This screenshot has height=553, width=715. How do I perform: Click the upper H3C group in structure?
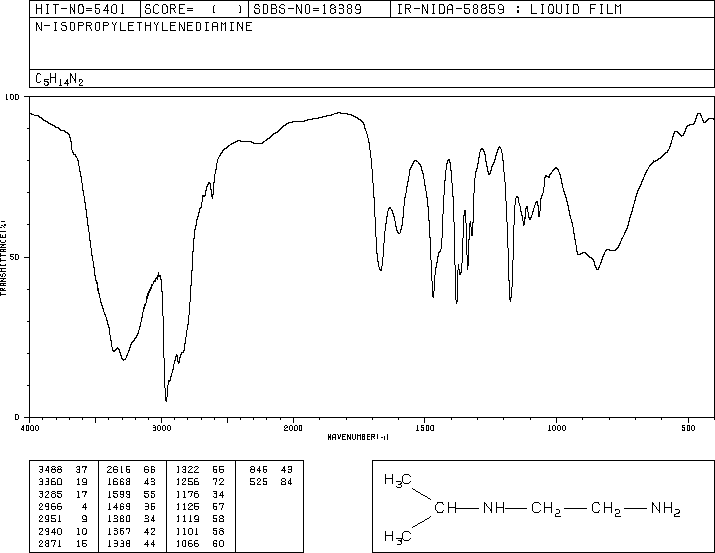coord(398,481)
